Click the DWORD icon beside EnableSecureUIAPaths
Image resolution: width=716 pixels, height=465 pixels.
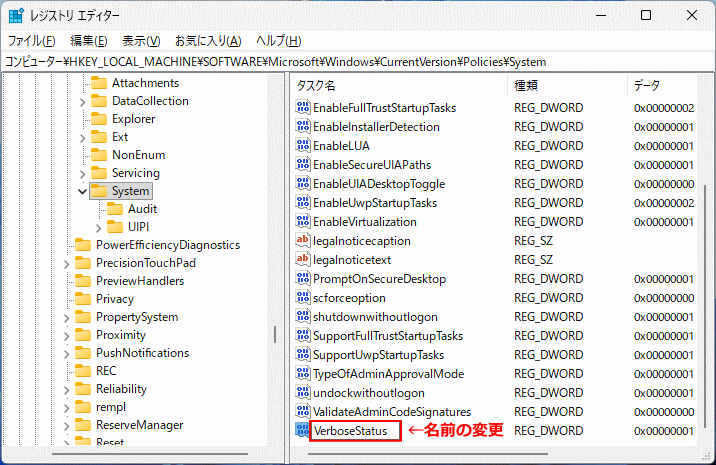coord(302,164)
